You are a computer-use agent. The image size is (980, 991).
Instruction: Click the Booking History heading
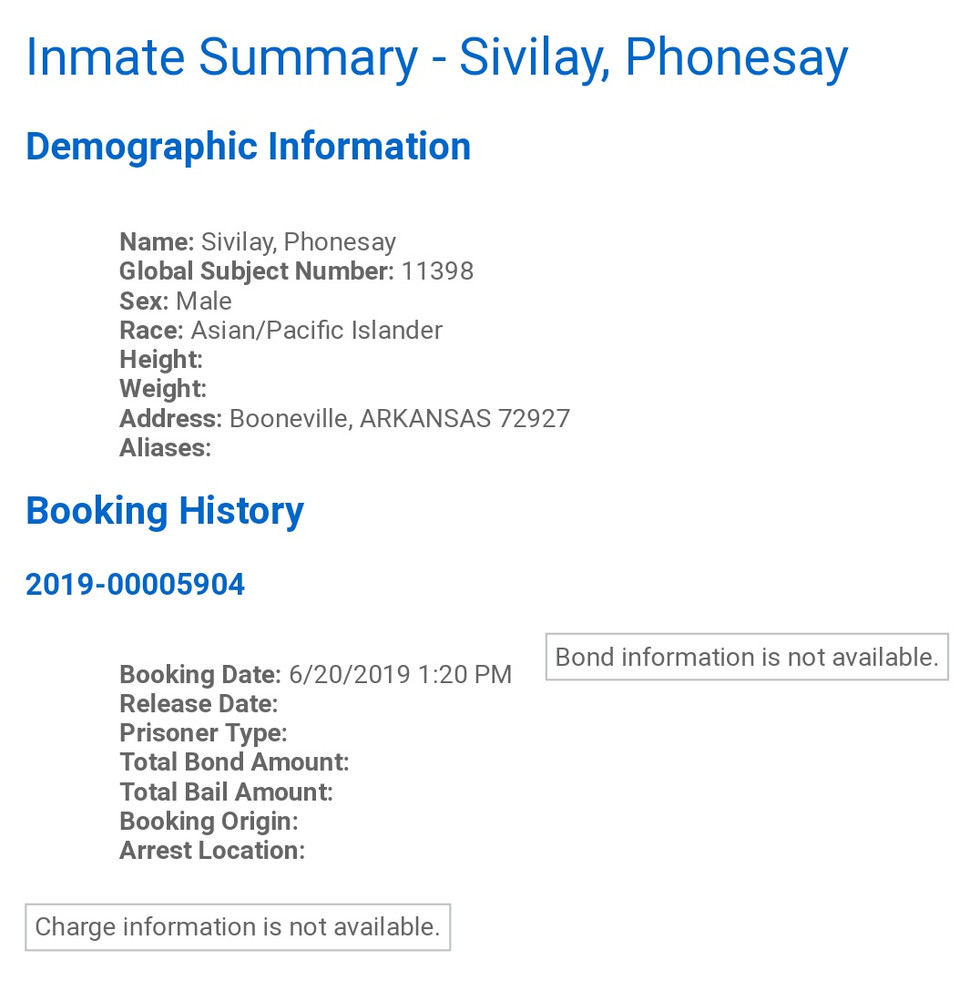[x=165, y=511]
